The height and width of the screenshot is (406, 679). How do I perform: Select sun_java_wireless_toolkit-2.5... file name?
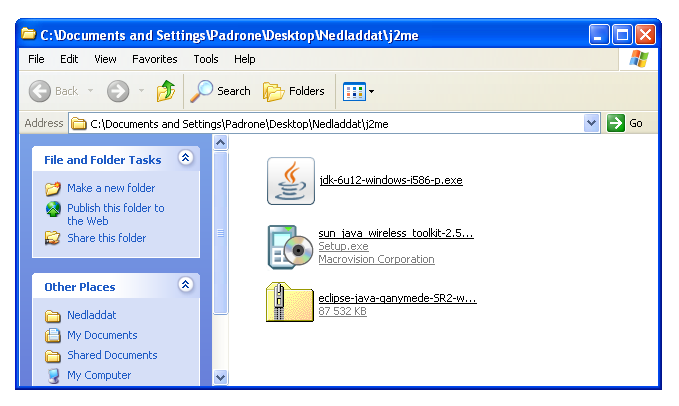(x=396, y=233)
